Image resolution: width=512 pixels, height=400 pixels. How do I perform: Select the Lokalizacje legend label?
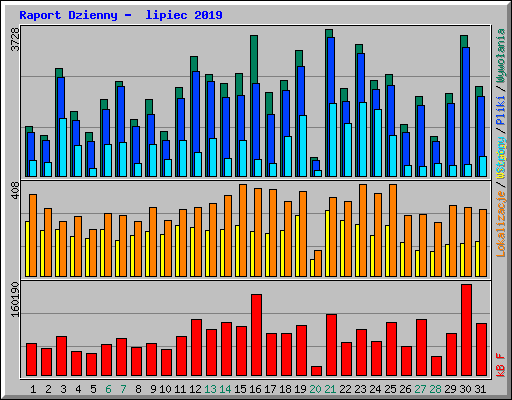coord(501,224)
